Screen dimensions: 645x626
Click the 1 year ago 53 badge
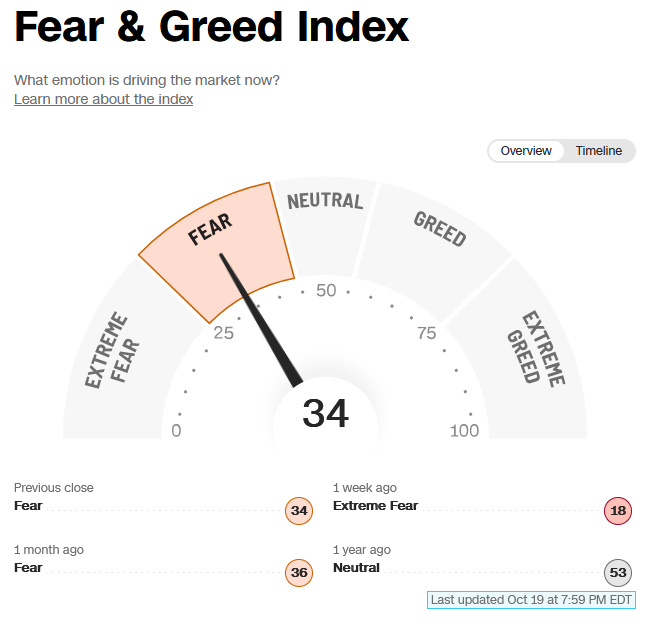[x=618, y=573]
